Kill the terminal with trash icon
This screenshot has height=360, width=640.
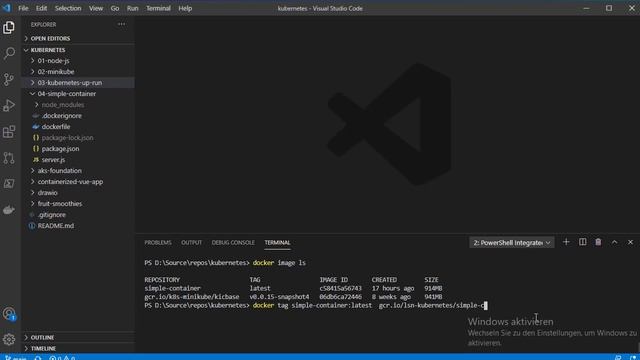tap(598, 242)
